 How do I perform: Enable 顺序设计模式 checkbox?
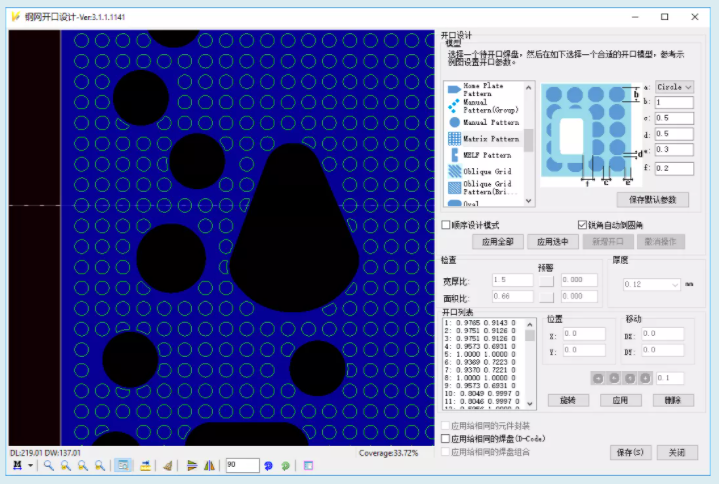[446, 225]
